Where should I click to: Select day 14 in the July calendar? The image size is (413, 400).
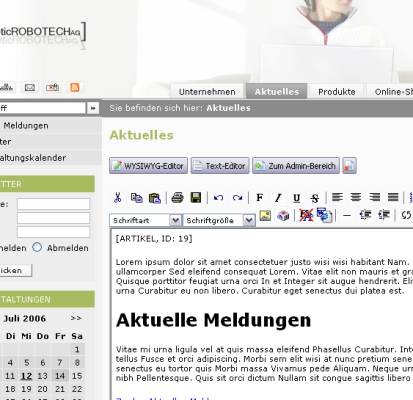[x=60, y=376]
